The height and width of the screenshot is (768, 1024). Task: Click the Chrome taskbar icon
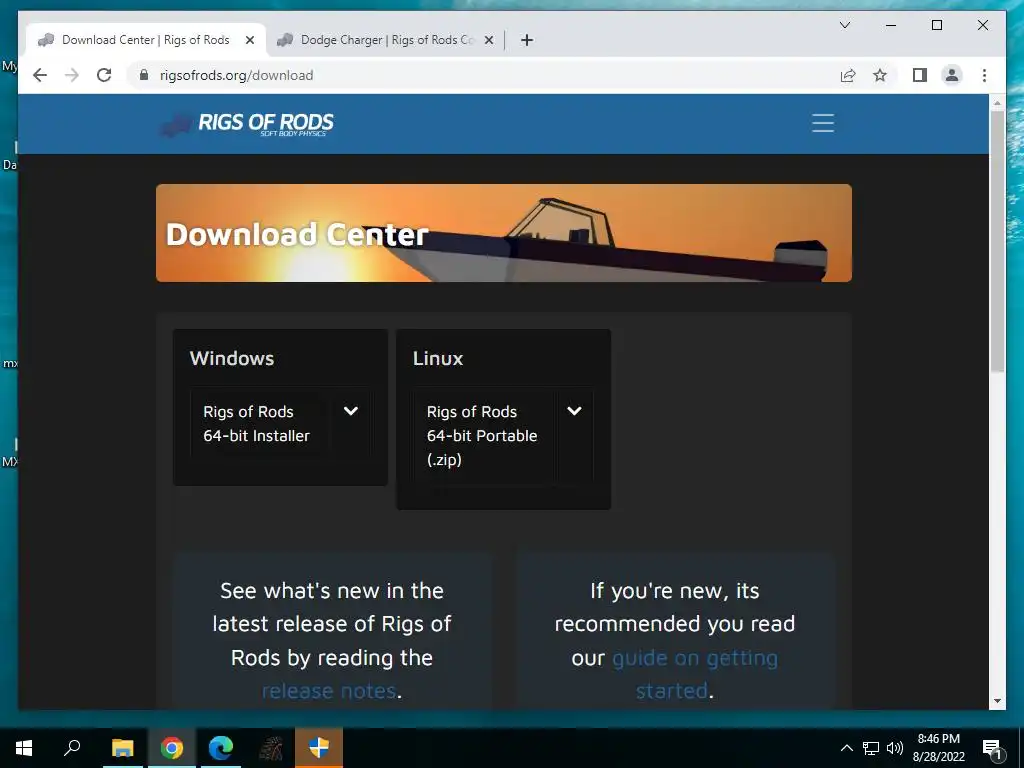[x=172, y=748]
